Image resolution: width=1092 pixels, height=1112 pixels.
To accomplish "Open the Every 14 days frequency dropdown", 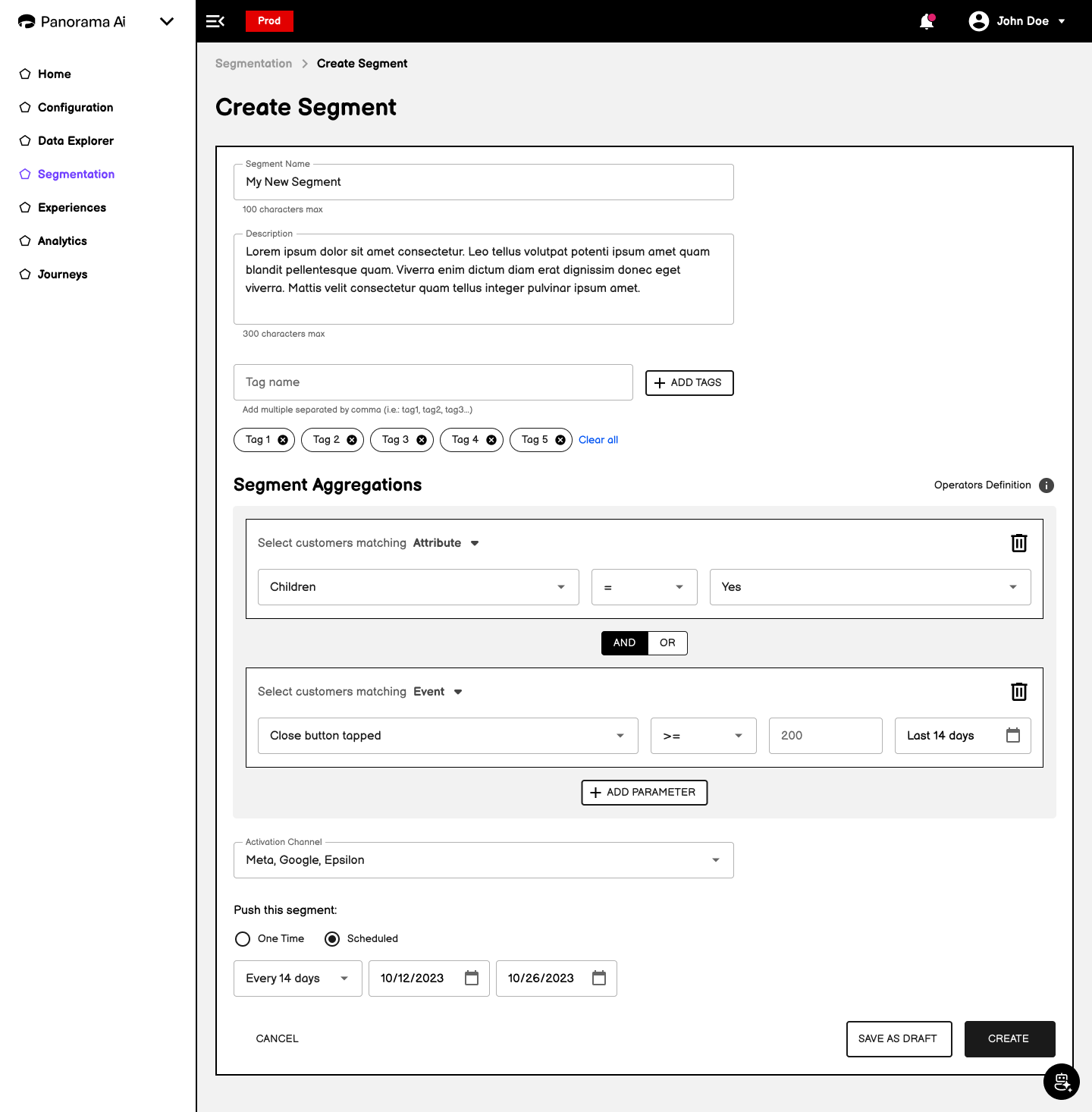I will click(x=298, y=978).
